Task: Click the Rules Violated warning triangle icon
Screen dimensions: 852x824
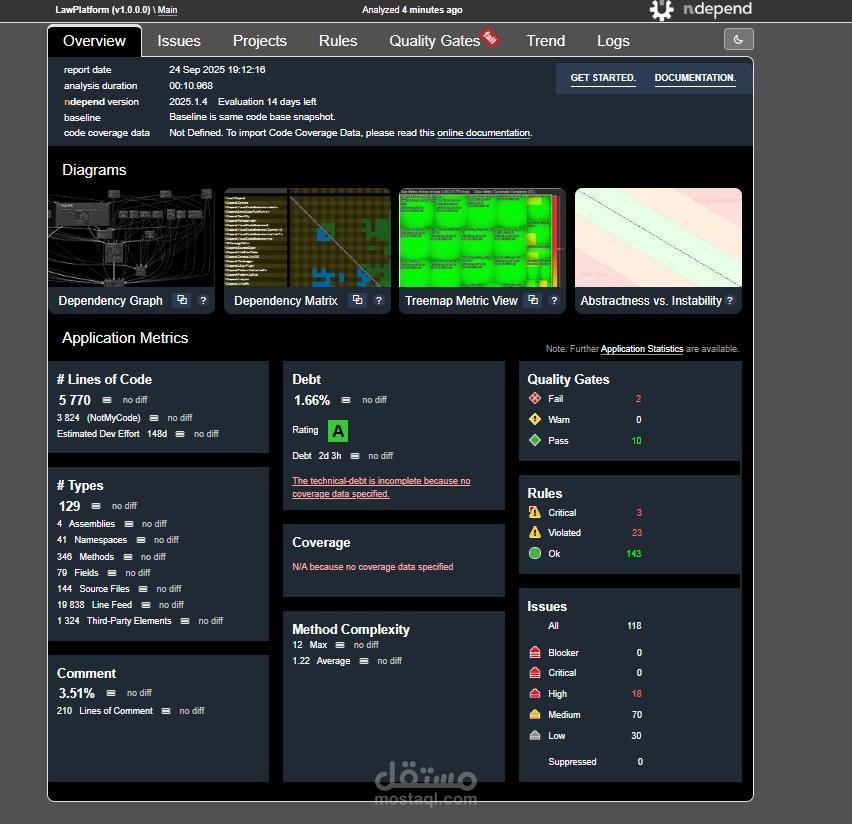Action: click(535, 532)
